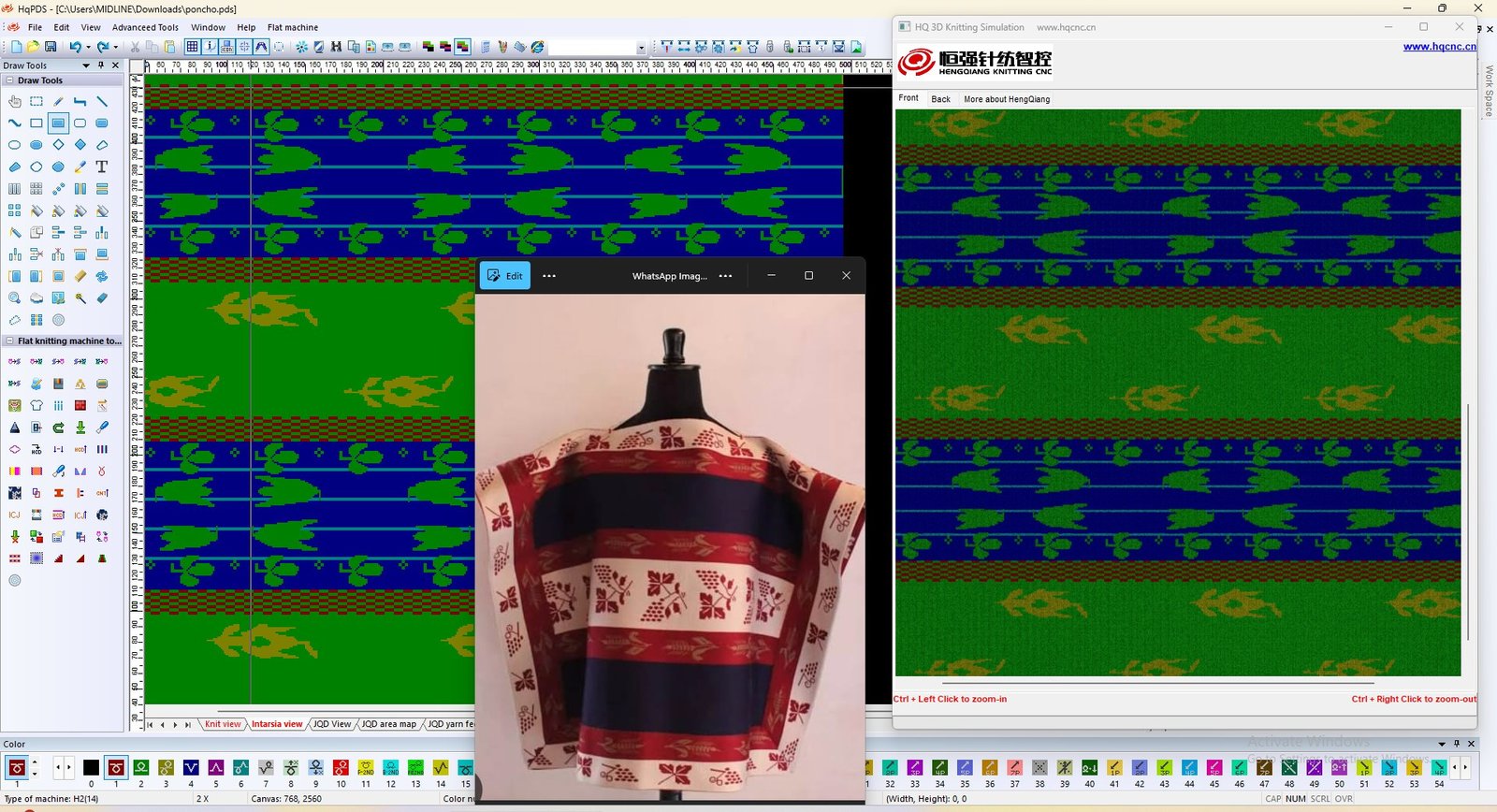Screen dimensions: 1497x812
Task: Click the Open folder toolbar icon
Action: coord(33,47)
